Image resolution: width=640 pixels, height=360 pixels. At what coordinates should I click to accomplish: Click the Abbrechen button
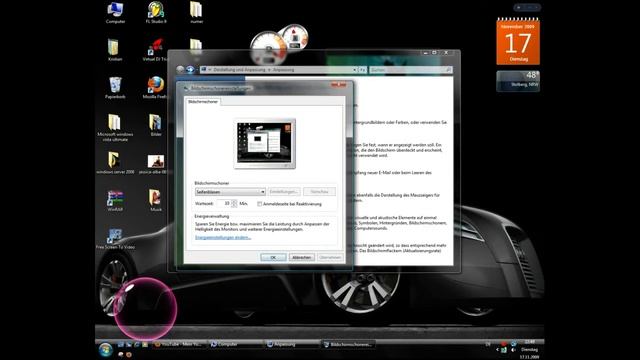tap(302, 258)
